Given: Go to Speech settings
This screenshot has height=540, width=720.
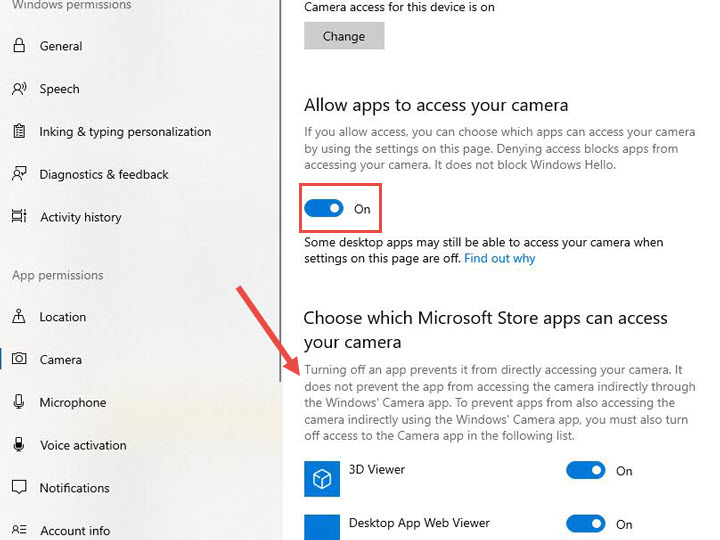Looking at the screenshot, I should click(x=59, y=89).
